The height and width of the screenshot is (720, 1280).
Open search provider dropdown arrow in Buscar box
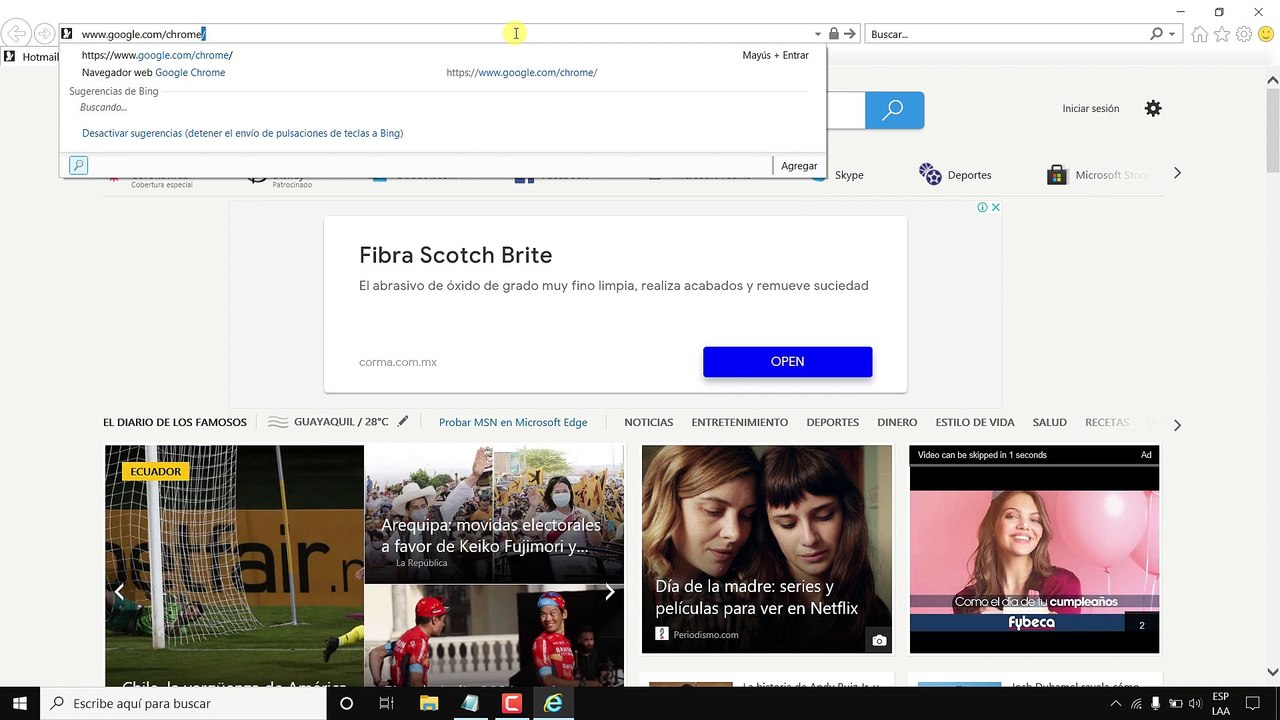1172,34
